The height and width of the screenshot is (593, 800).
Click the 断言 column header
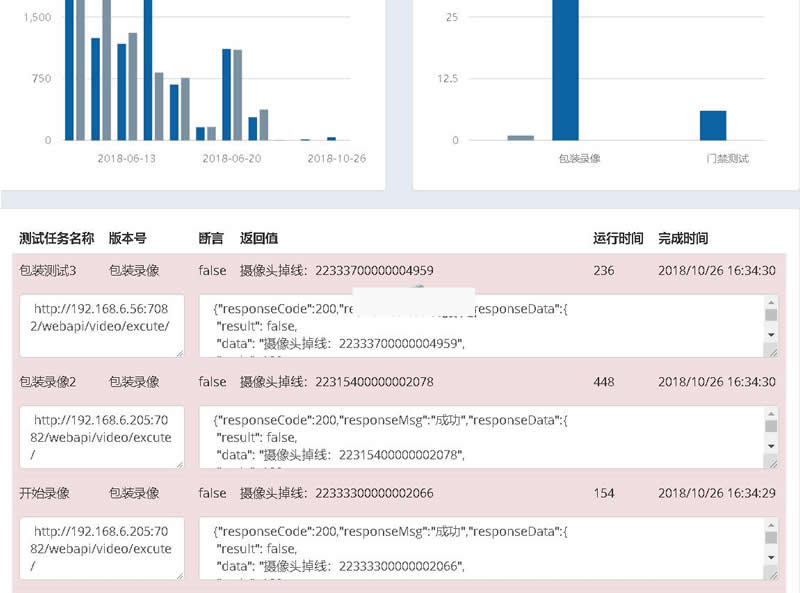[211, 238]
